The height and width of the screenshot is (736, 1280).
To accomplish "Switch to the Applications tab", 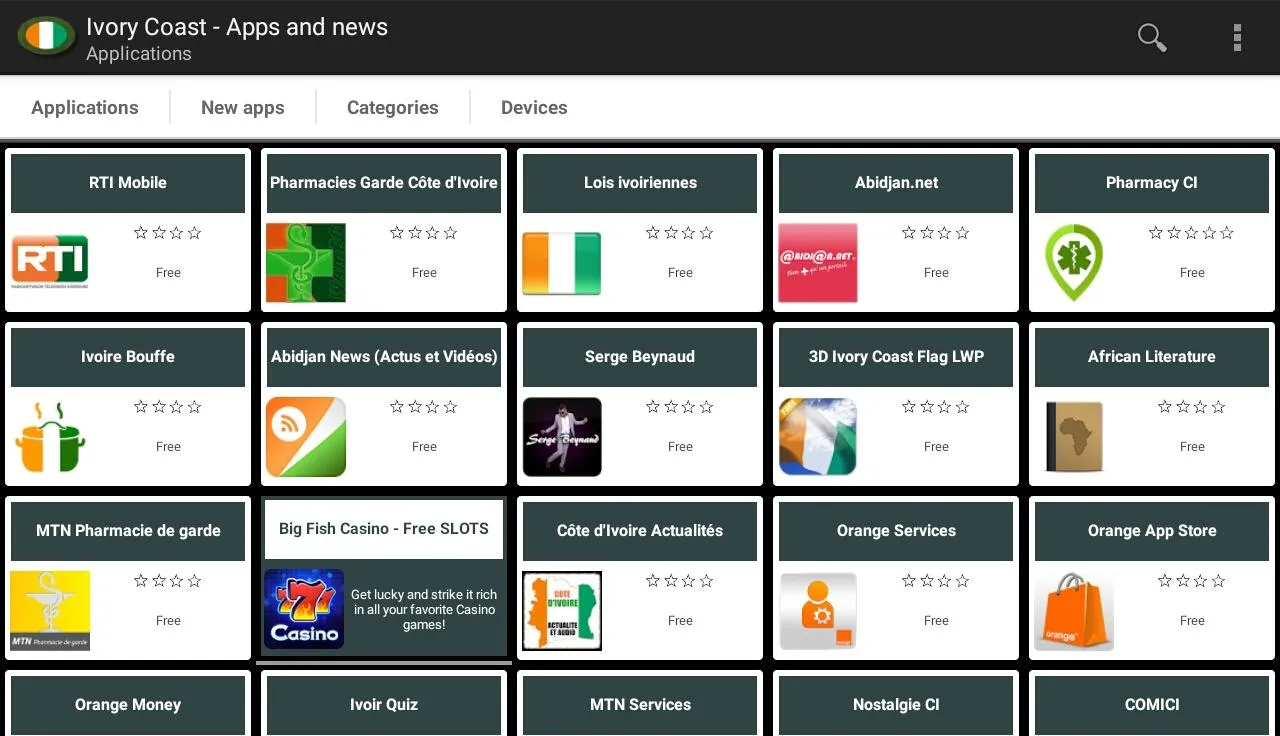I will (x=85, y=107).
